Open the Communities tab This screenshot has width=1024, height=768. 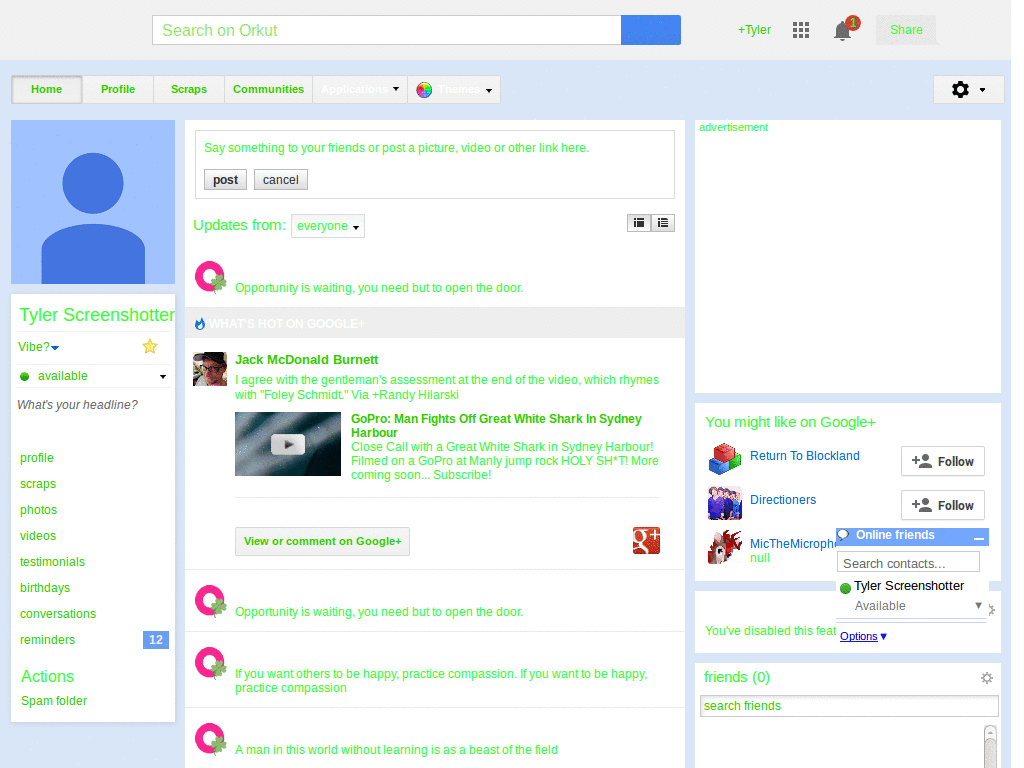268,89
